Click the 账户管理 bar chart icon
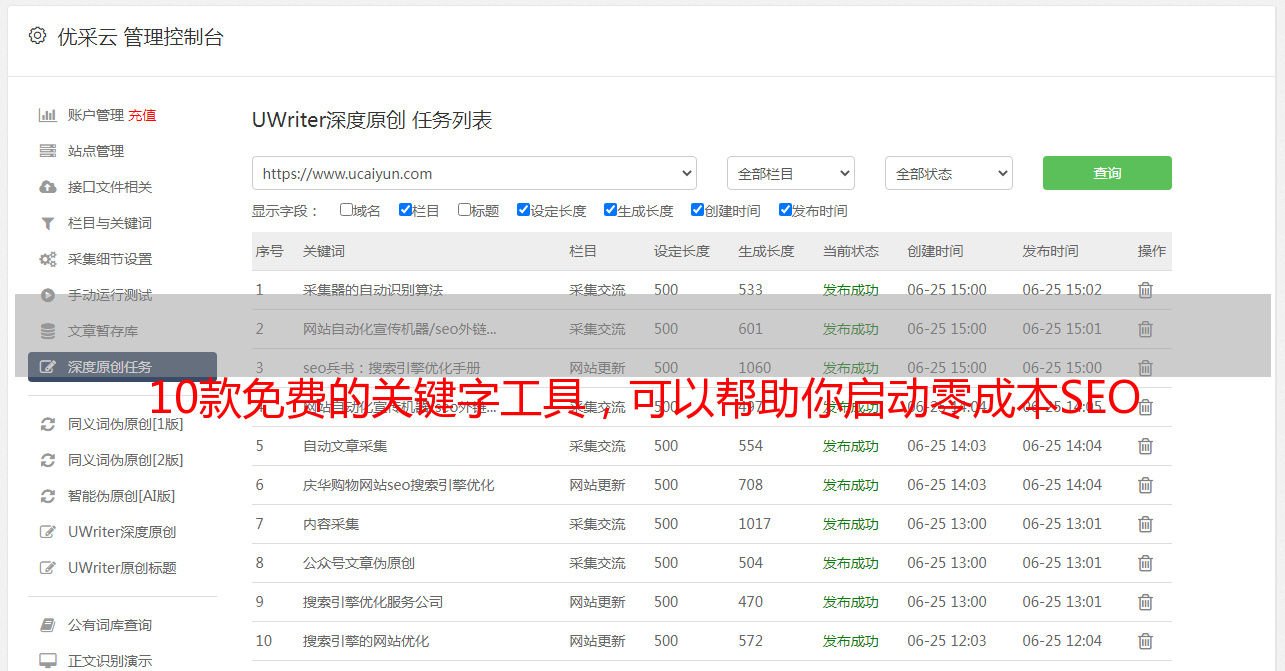Viewport: 1285px width, 671px height. pos(47,115)
